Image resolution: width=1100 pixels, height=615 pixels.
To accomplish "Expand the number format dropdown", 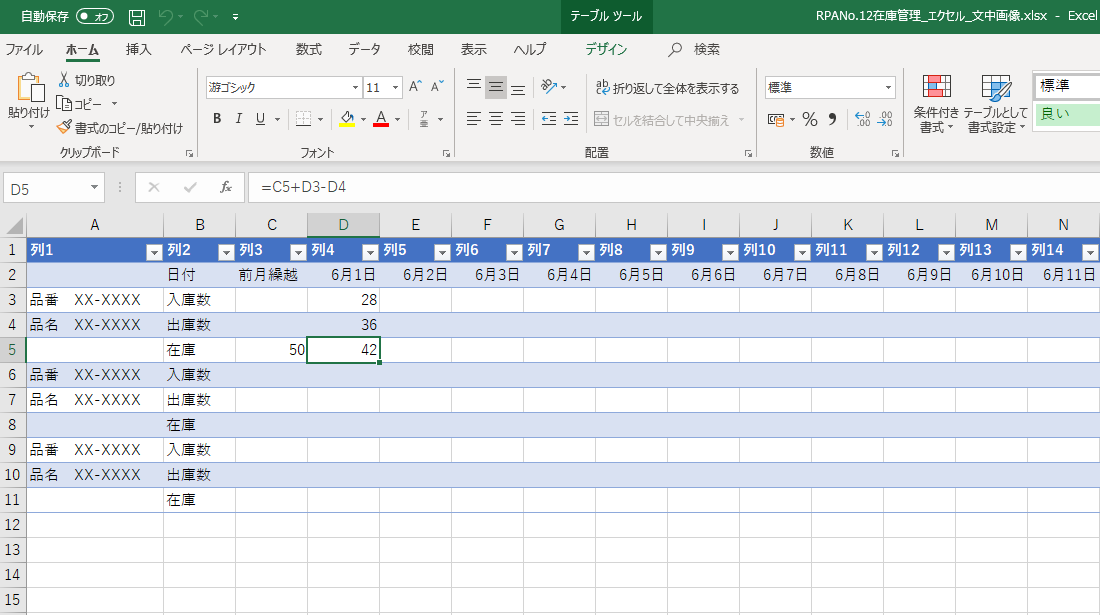I will [888, 88].
